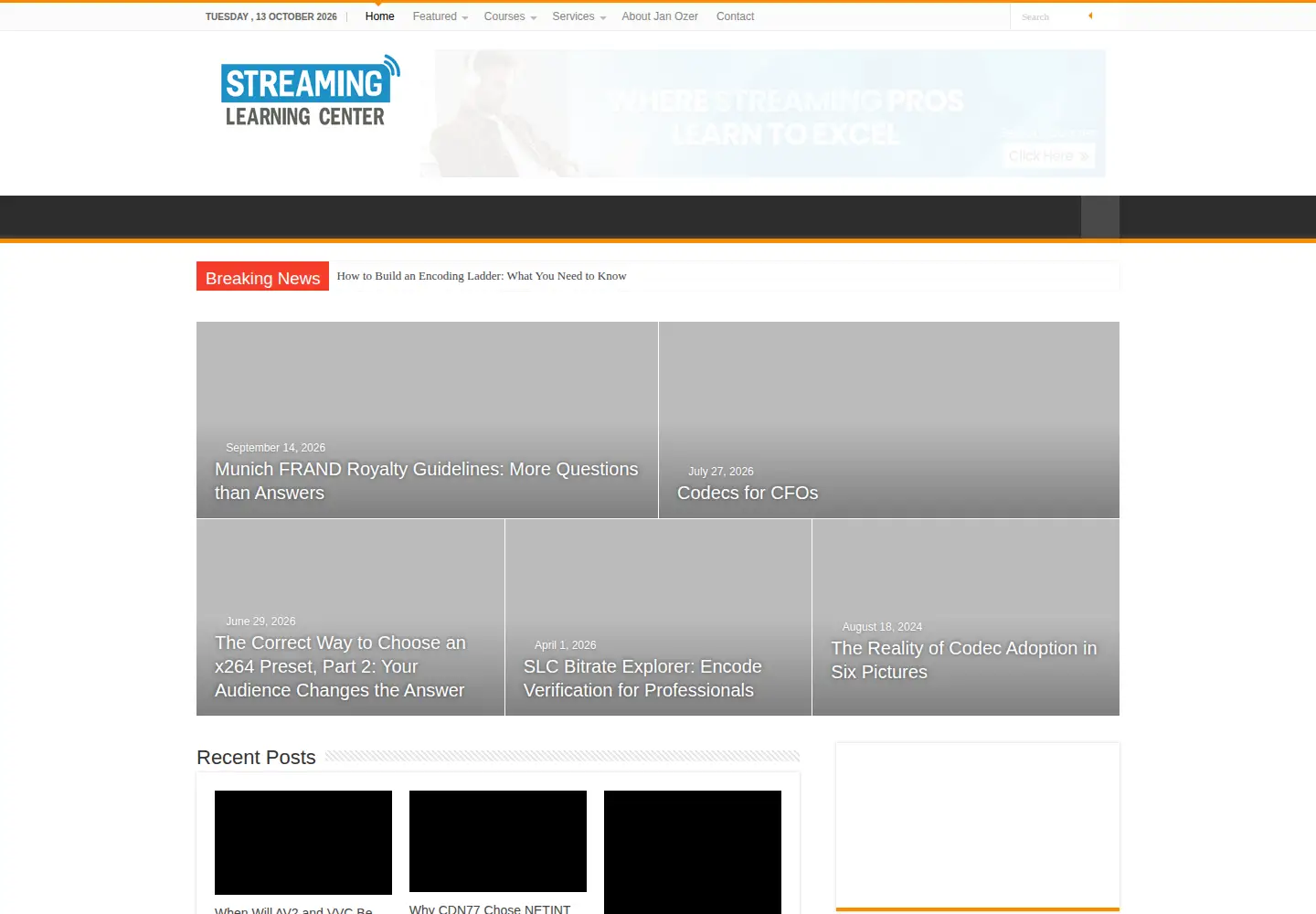Click the orange search submit arrow
Viewport: 1316px width, 914px height.
click(x=1090, y=16)
